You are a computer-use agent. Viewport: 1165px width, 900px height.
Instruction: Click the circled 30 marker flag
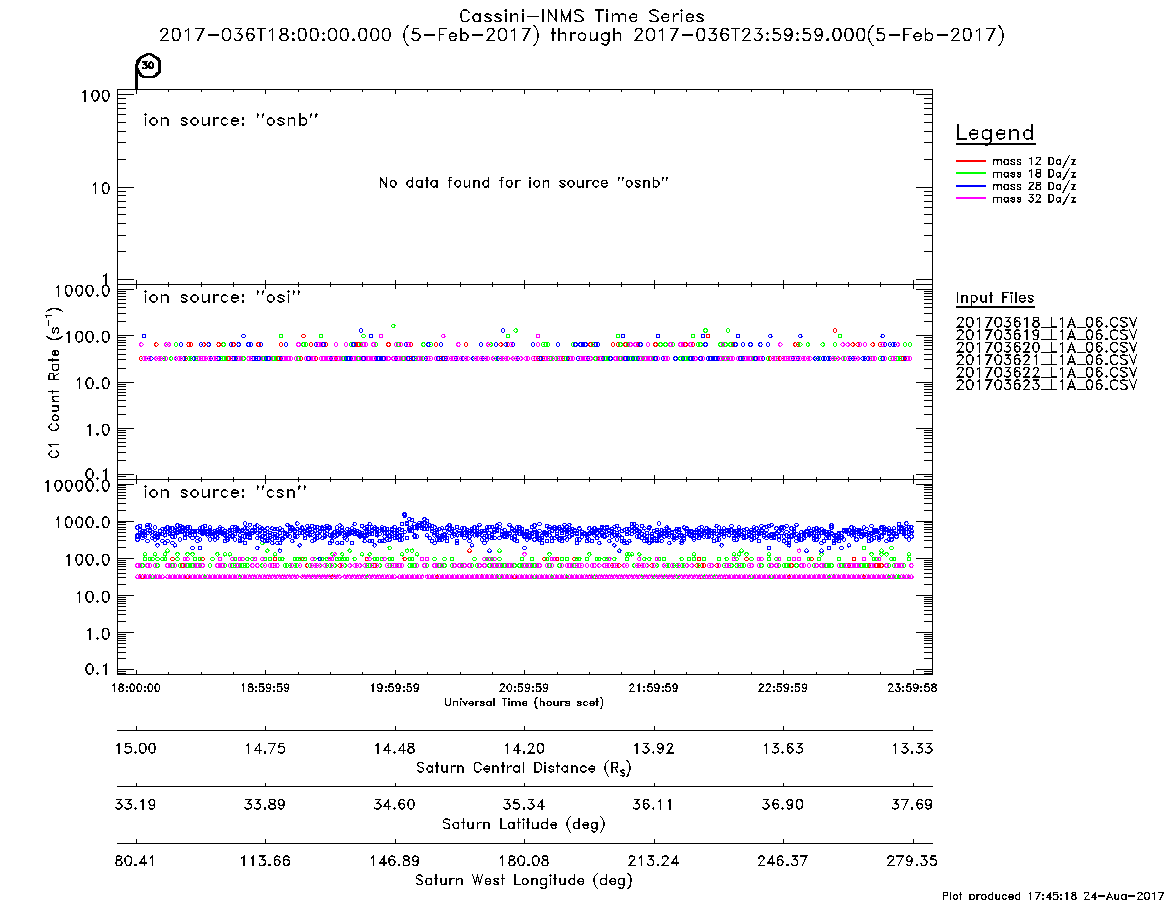pos(149,66)
